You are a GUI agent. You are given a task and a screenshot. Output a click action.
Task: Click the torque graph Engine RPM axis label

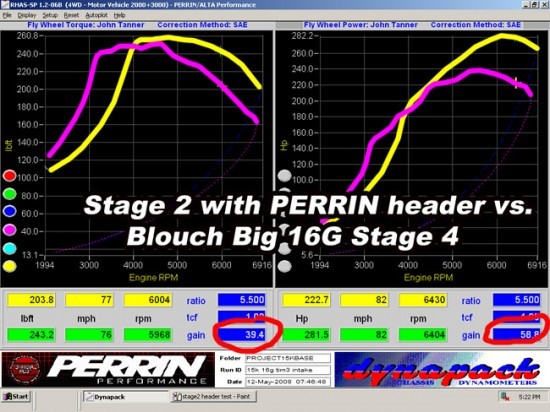pyautogui.click(x=154, y=278)
